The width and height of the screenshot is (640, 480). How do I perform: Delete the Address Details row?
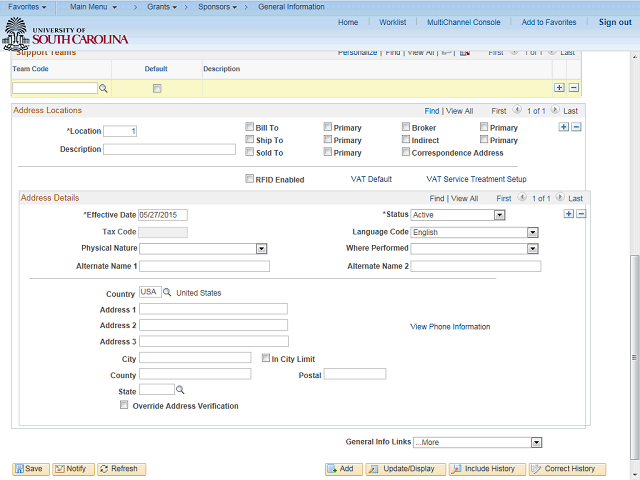click(x=581, y=214)
